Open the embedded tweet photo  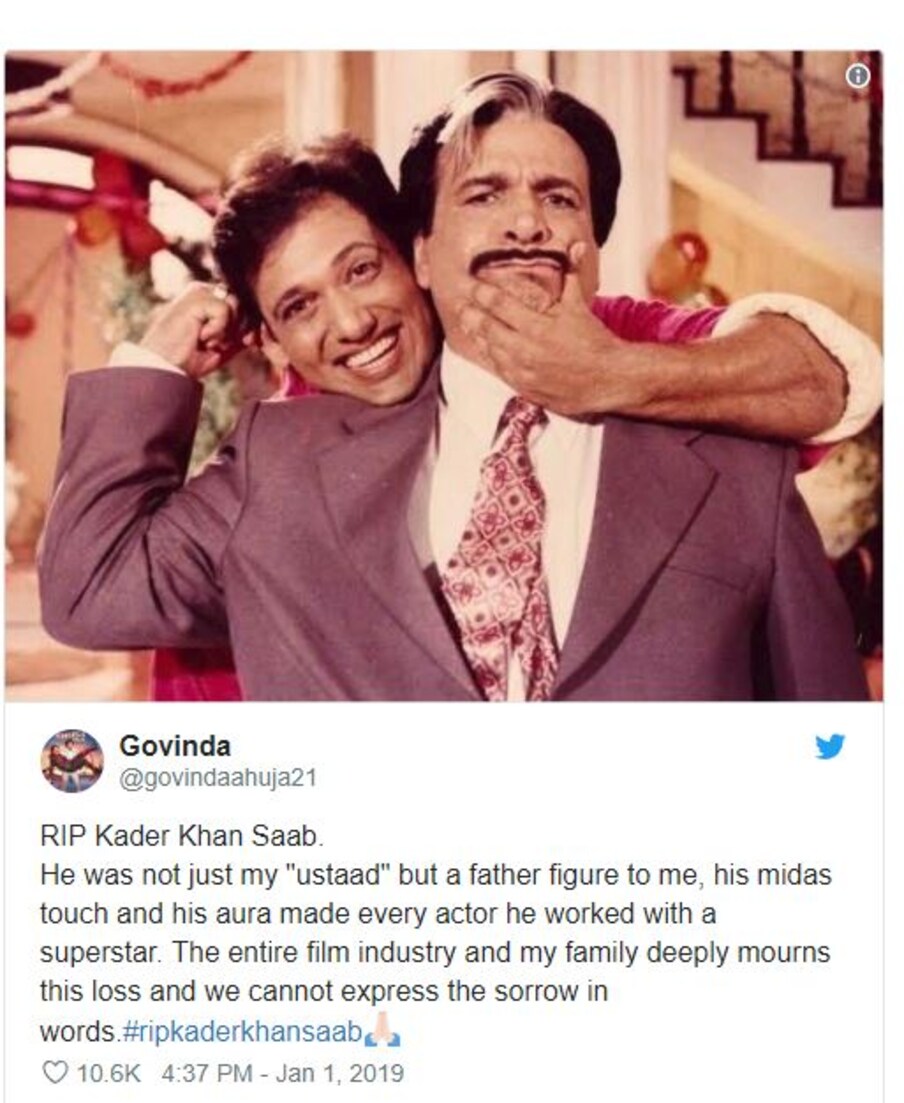tap(444, 376)
